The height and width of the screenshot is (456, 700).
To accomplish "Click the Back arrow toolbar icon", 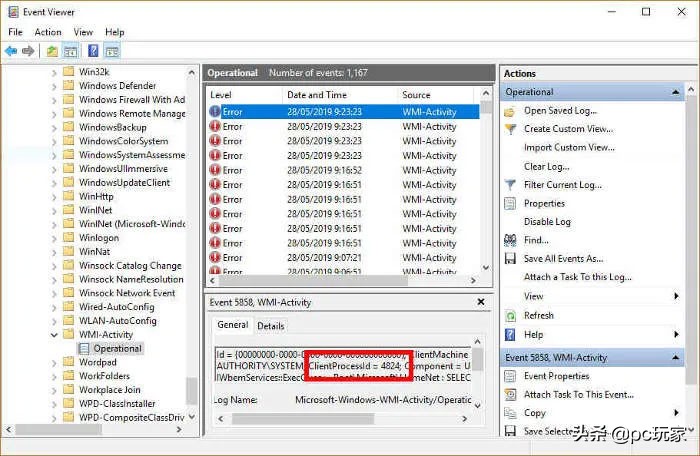I will 11,51.
